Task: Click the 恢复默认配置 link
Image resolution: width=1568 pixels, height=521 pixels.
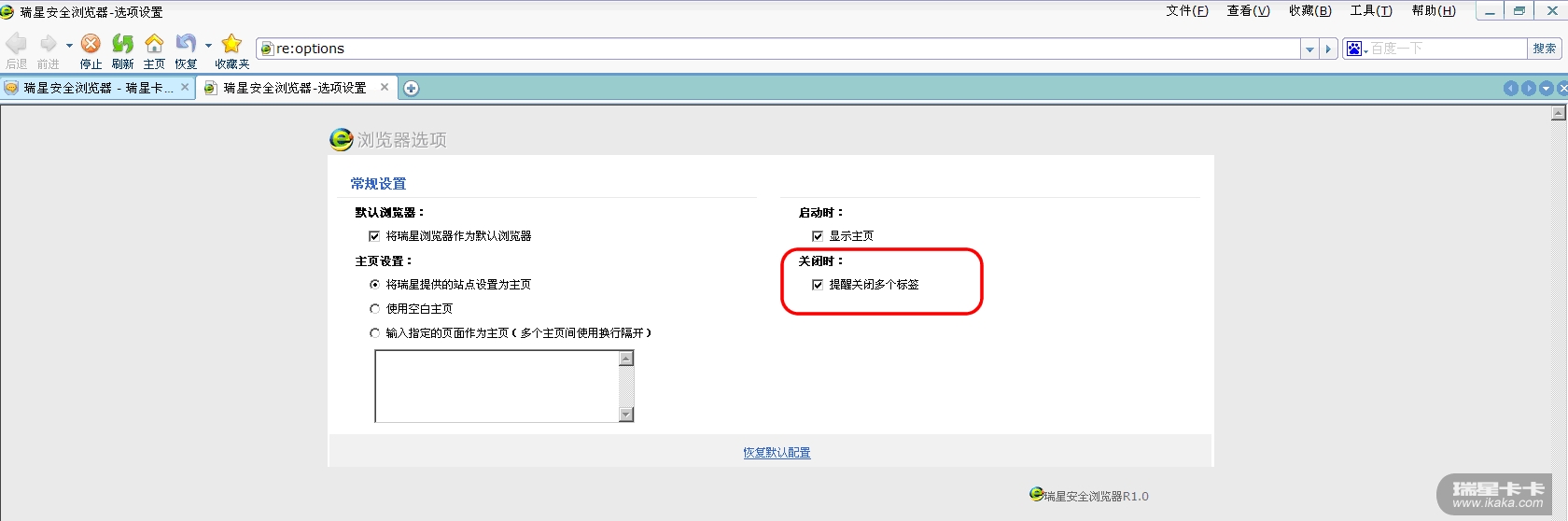Action: (777, 453)
